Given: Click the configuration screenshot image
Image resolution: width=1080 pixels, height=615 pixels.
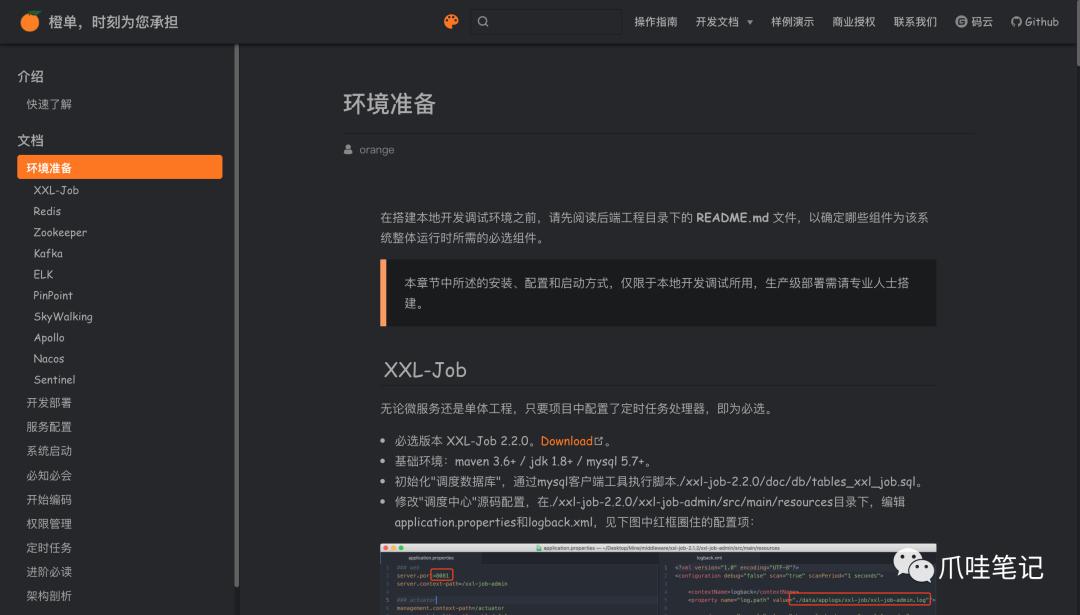Looking at the screenshot, I should [x=658, y=578].
